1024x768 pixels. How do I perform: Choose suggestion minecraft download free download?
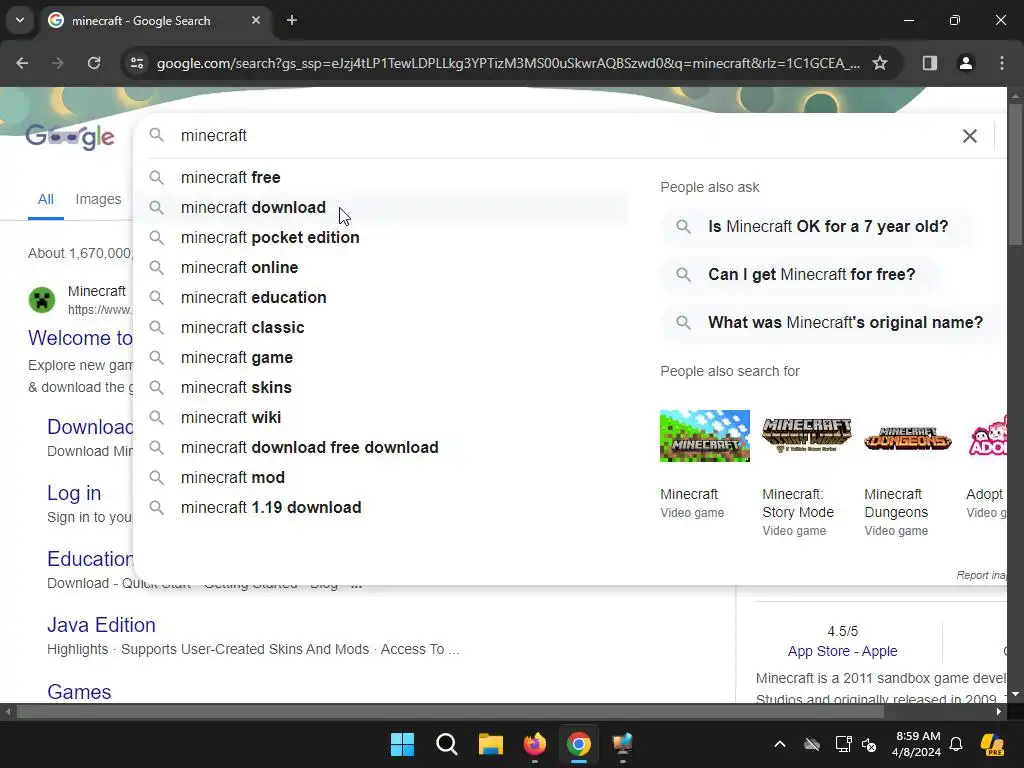coord(380,448)
